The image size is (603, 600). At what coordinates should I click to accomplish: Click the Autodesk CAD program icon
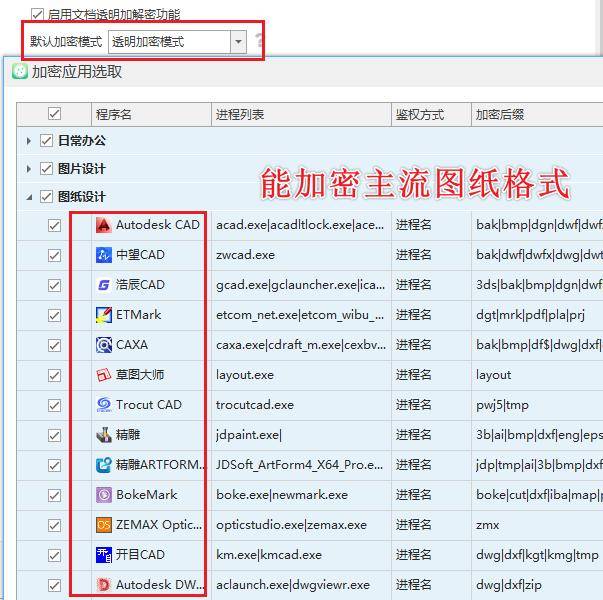[103, 225]
